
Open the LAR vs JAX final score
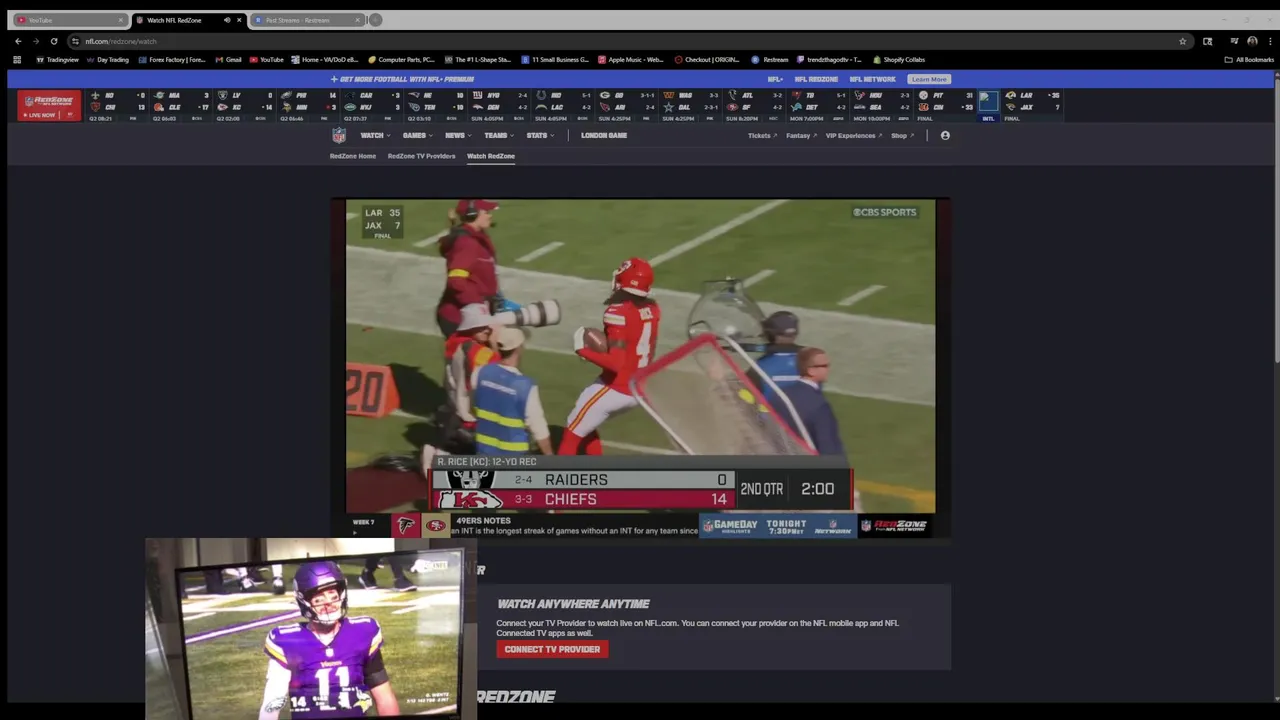(1032, 105)
